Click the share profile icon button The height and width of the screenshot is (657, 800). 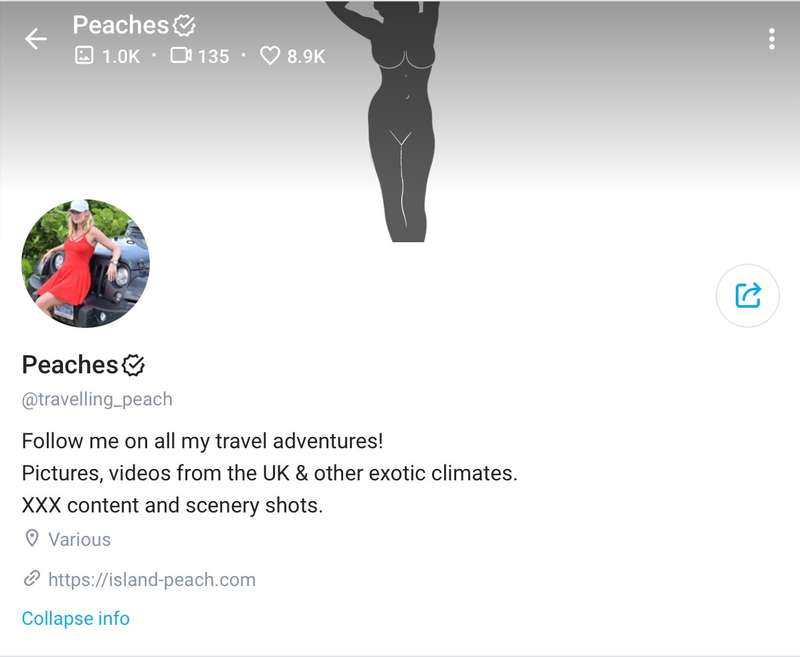pyautogui.click(x=748, y=295)
